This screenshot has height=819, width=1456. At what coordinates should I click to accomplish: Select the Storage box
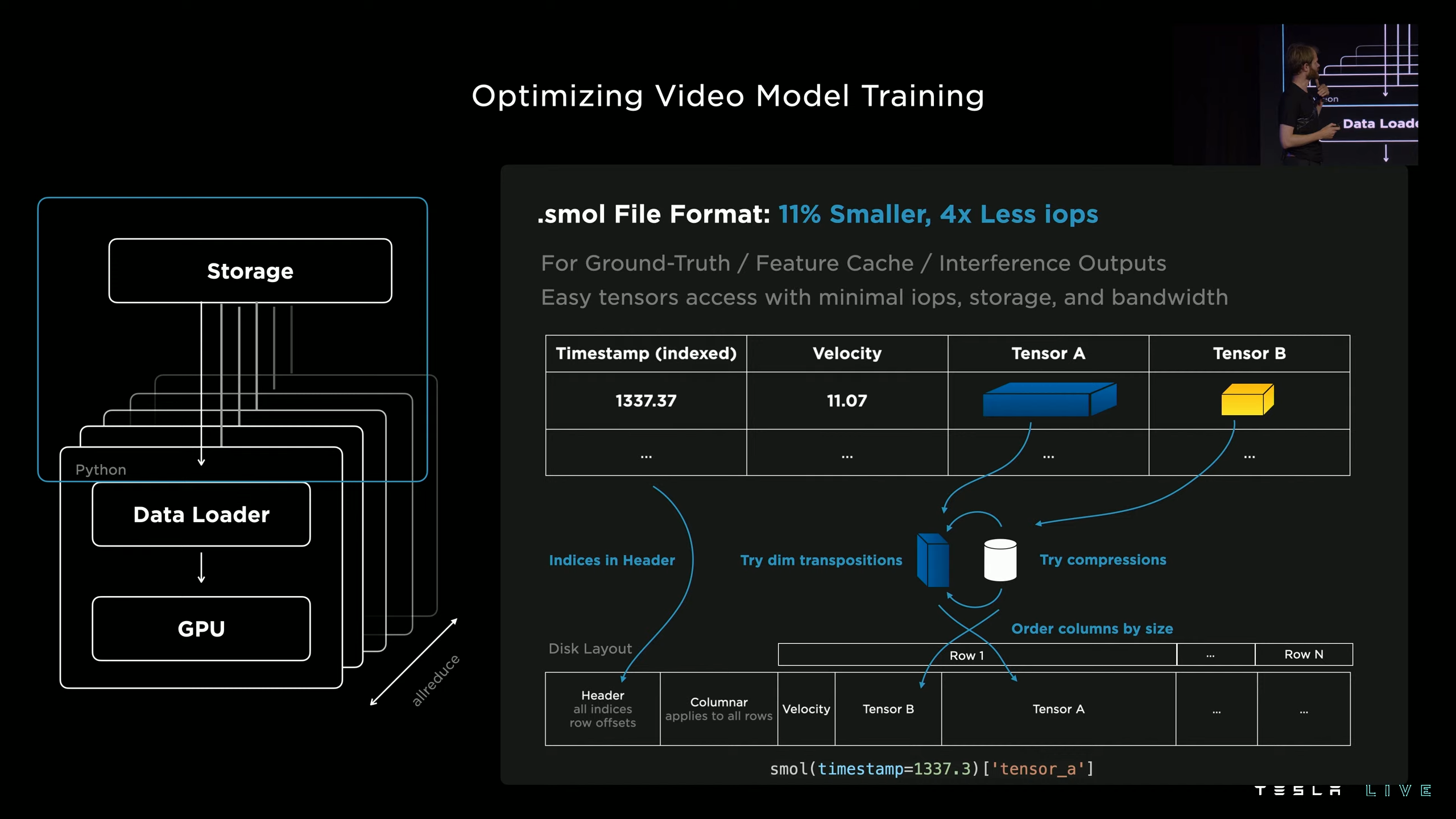coord(250,271)
